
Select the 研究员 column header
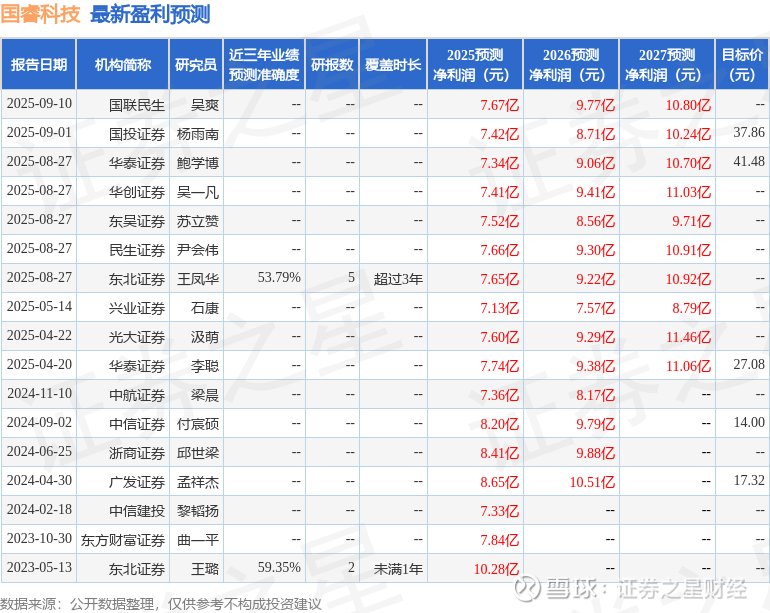click(x=196, y=64)
